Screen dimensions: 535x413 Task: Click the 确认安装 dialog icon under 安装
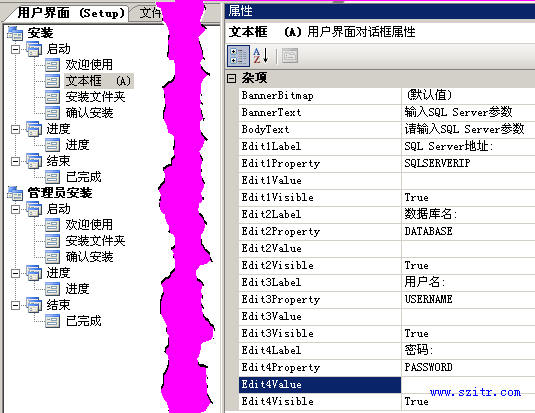point(52,113)
